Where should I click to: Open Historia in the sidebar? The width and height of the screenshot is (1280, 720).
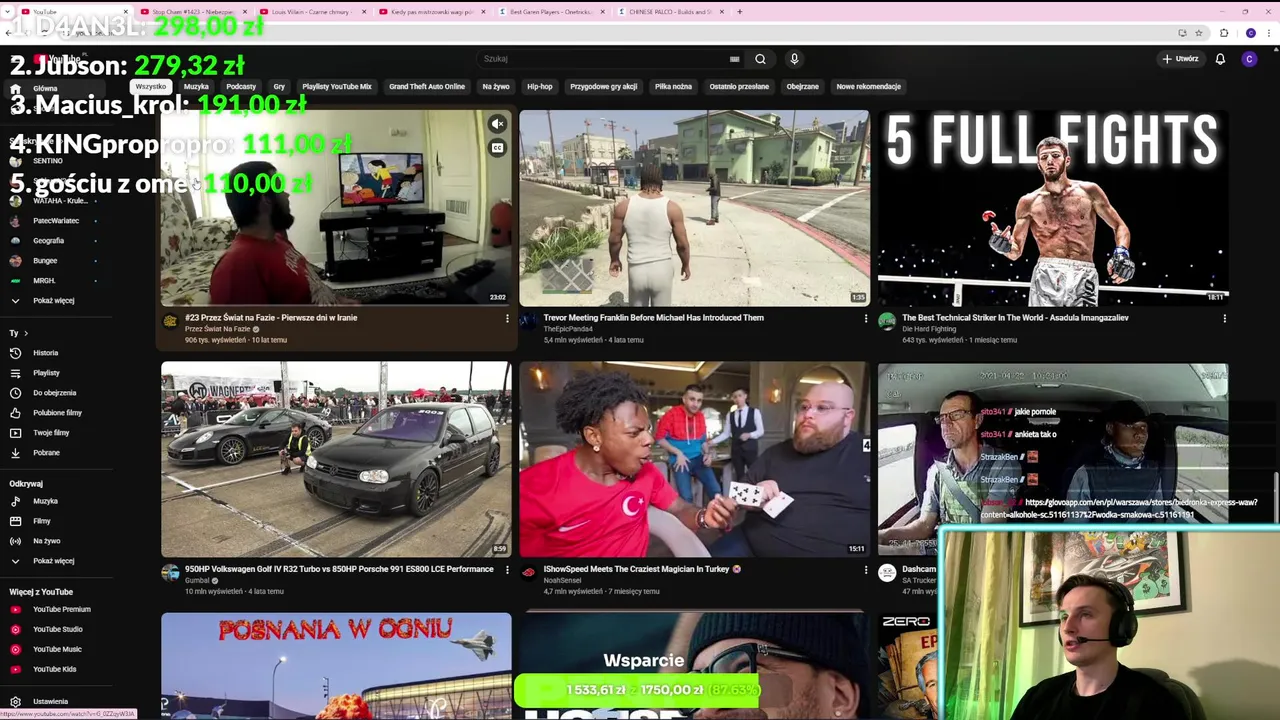(x=45, y=353)
